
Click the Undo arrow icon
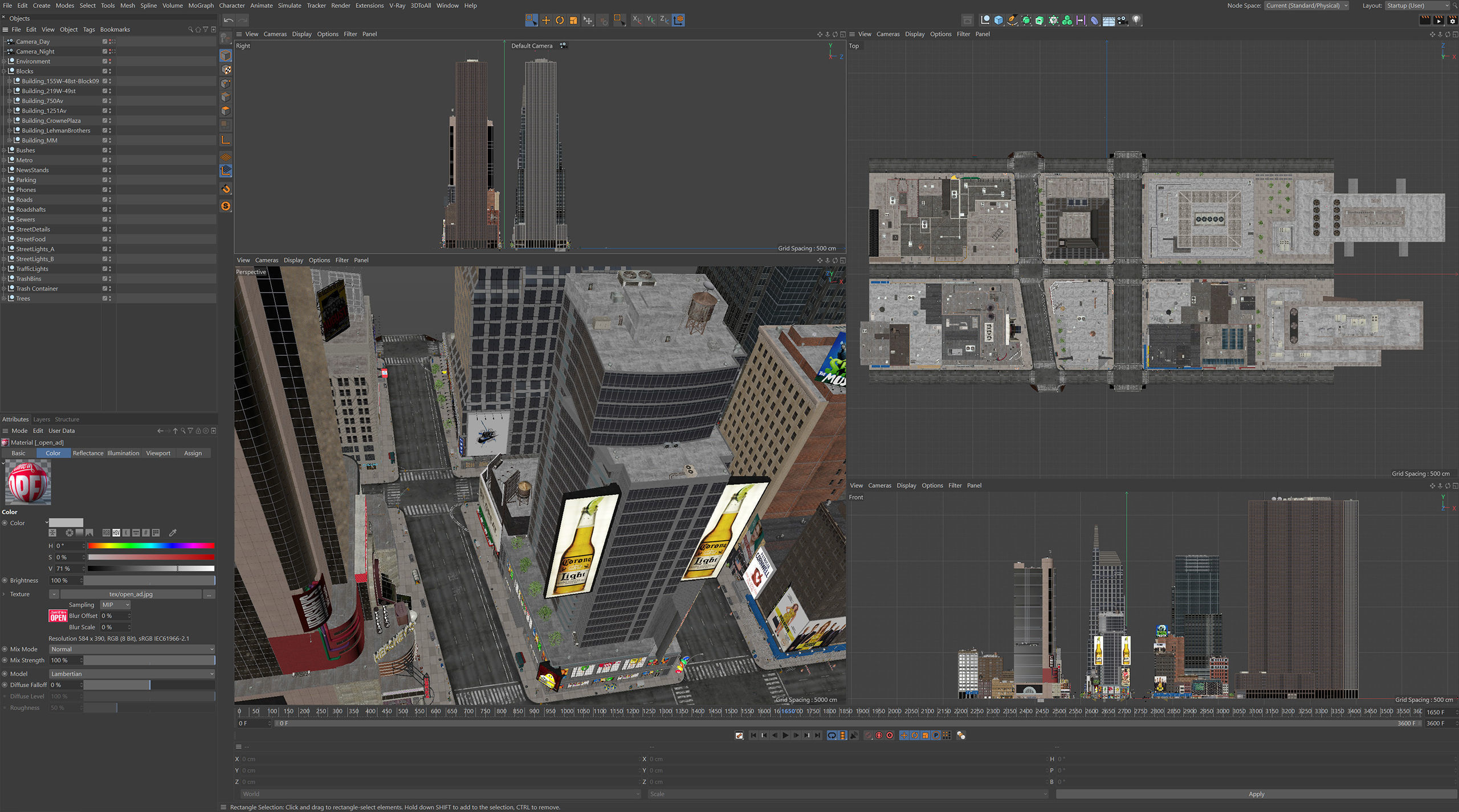point(229,20)
